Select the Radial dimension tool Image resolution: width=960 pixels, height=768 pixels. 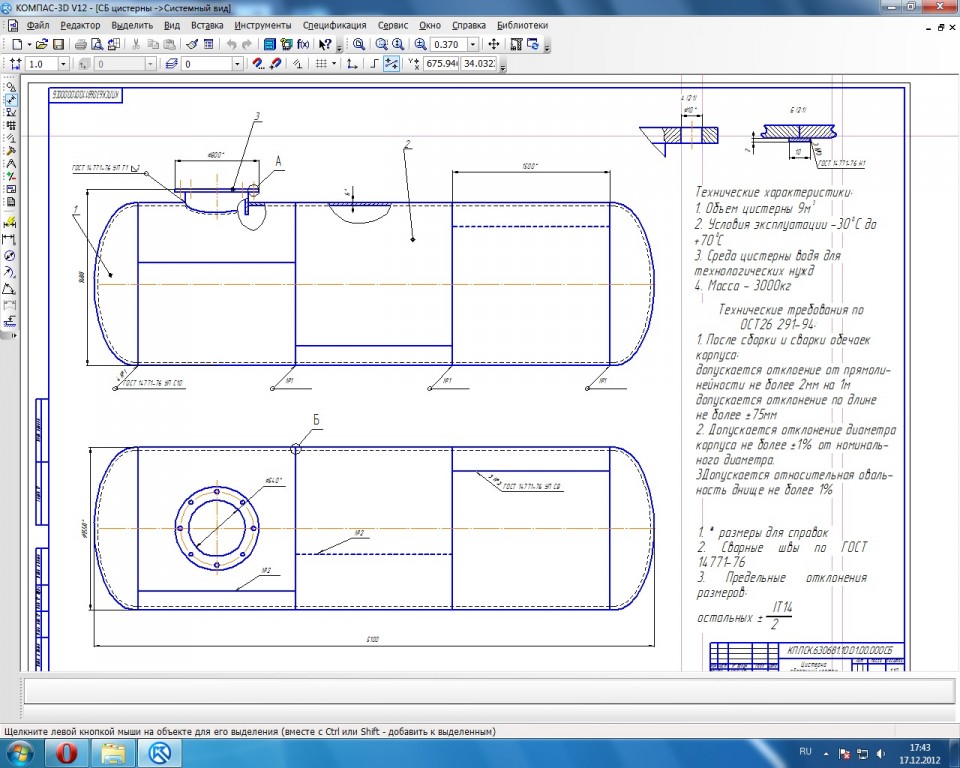pyautogui.click(x=10, y=273)
